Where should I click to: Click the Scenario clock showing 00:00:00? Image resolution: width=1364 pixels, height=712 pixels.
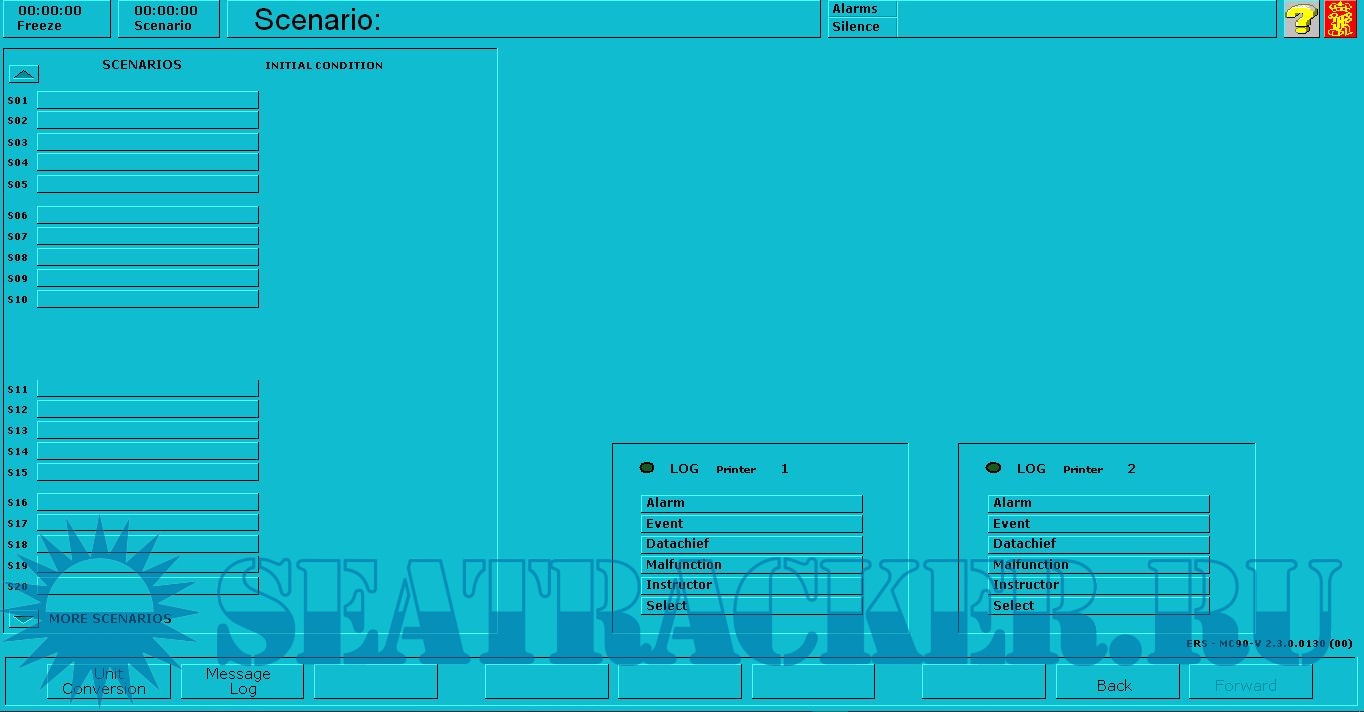(x=167, y=19)
